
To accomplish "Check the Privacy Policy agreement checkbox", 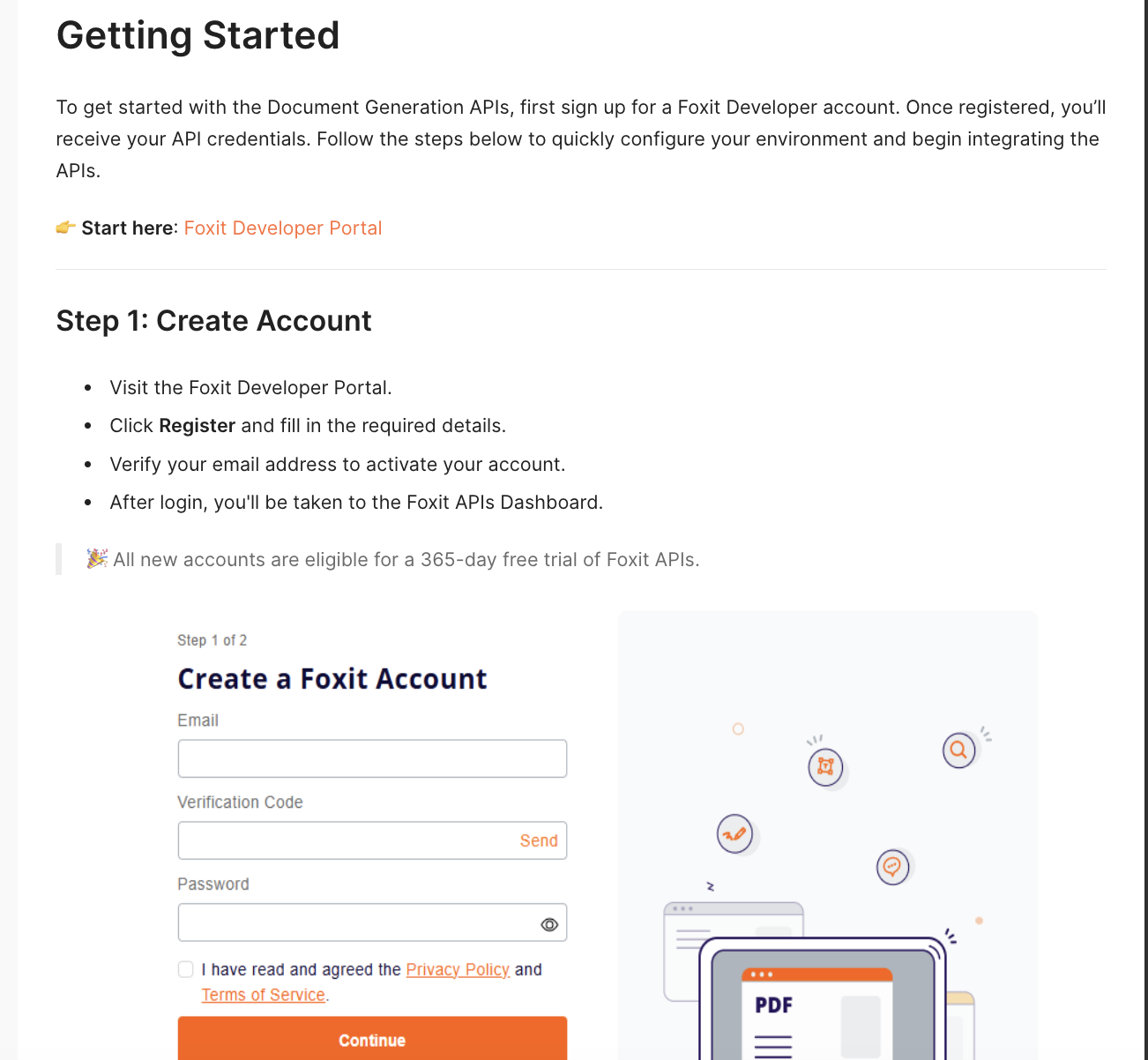I will pos(186,969).
